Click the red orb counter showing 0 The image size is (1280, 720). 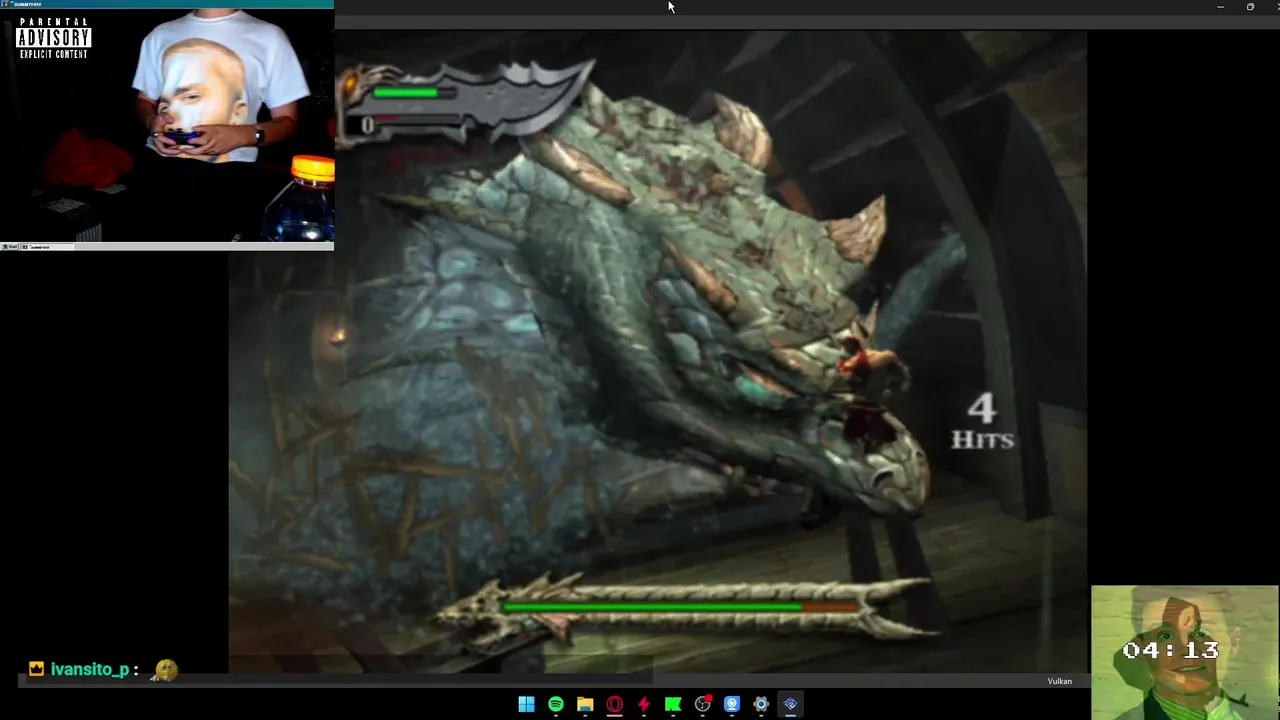pos(367,124)
